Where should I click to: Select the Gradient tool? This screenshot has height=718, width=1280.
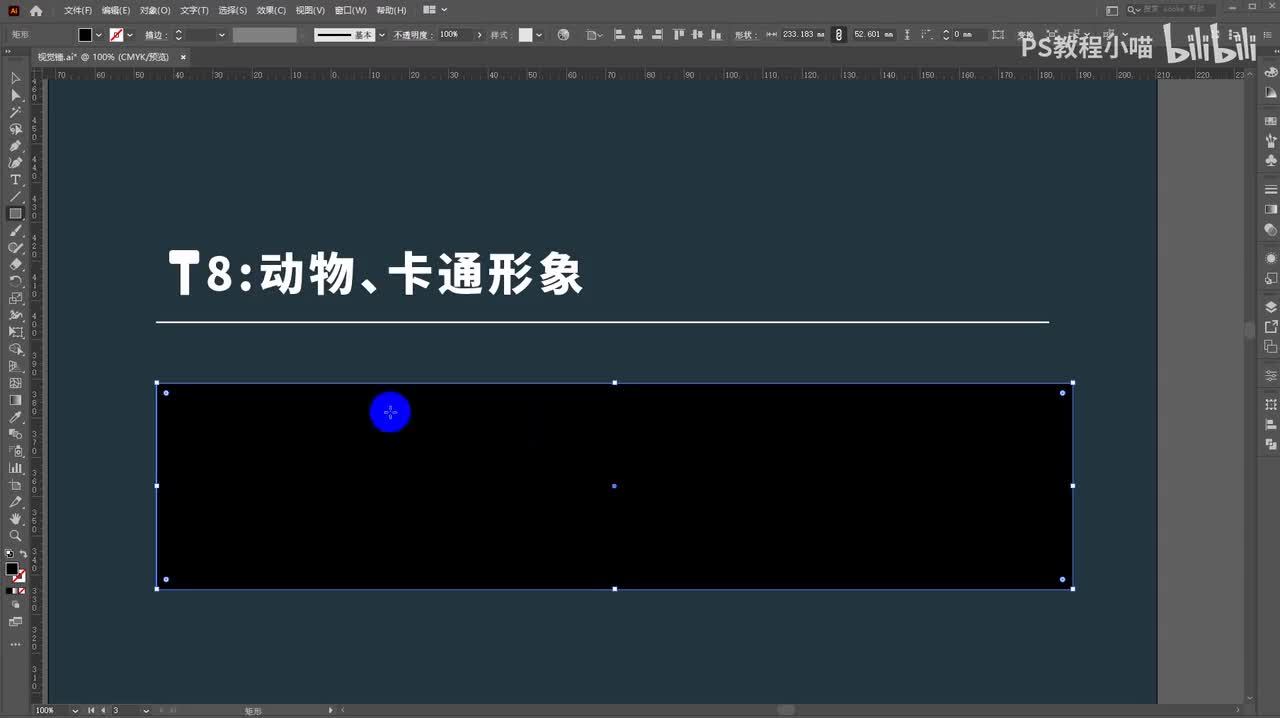pos(15,400)
